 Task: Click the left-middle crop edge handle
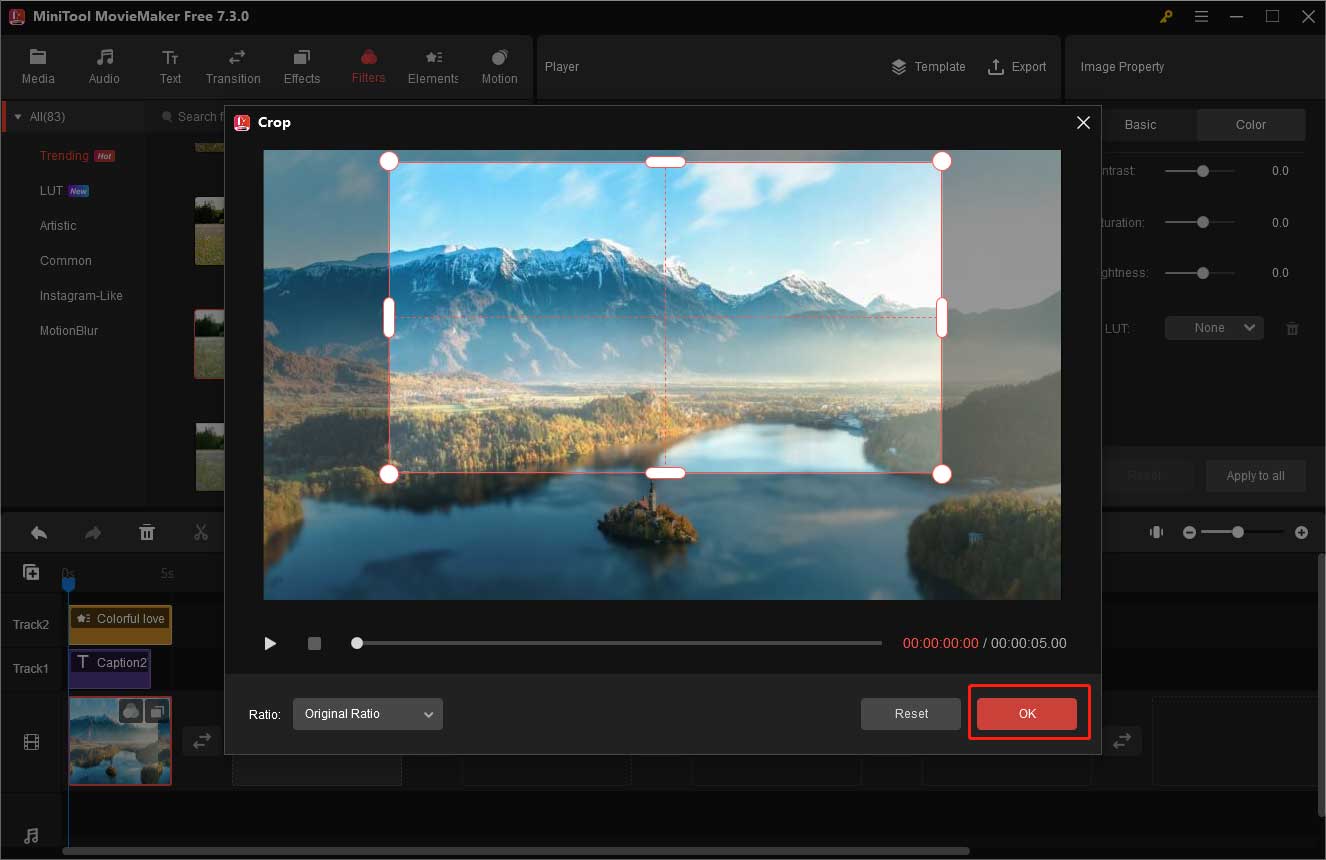389,317
